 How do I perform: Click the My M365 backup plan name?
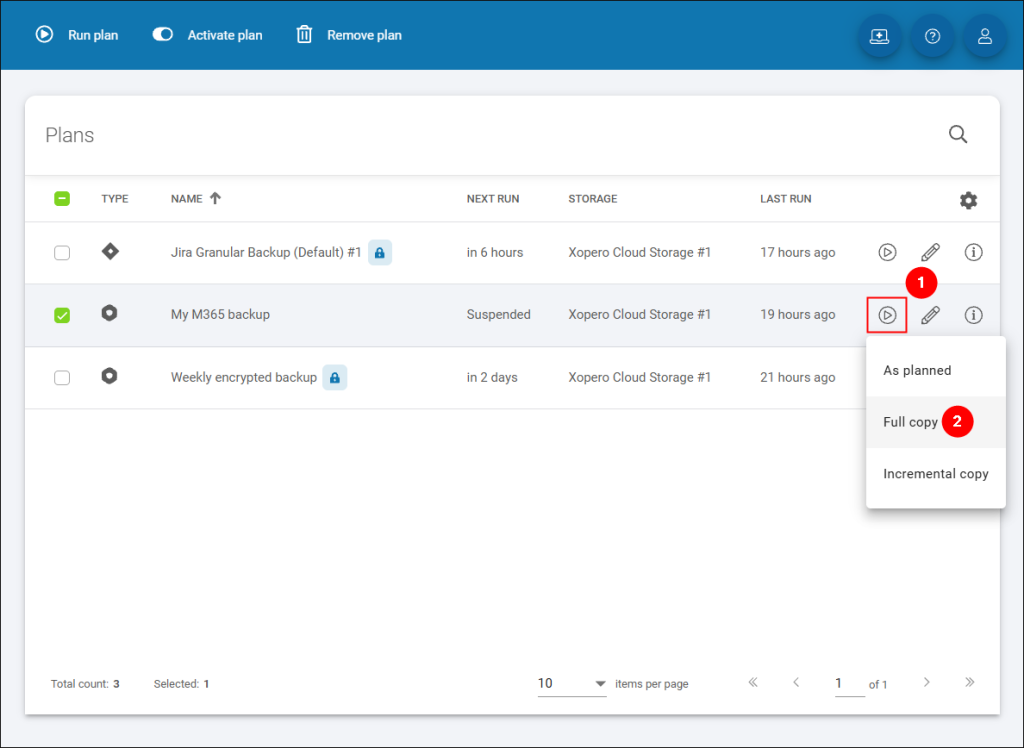(220, 314)
